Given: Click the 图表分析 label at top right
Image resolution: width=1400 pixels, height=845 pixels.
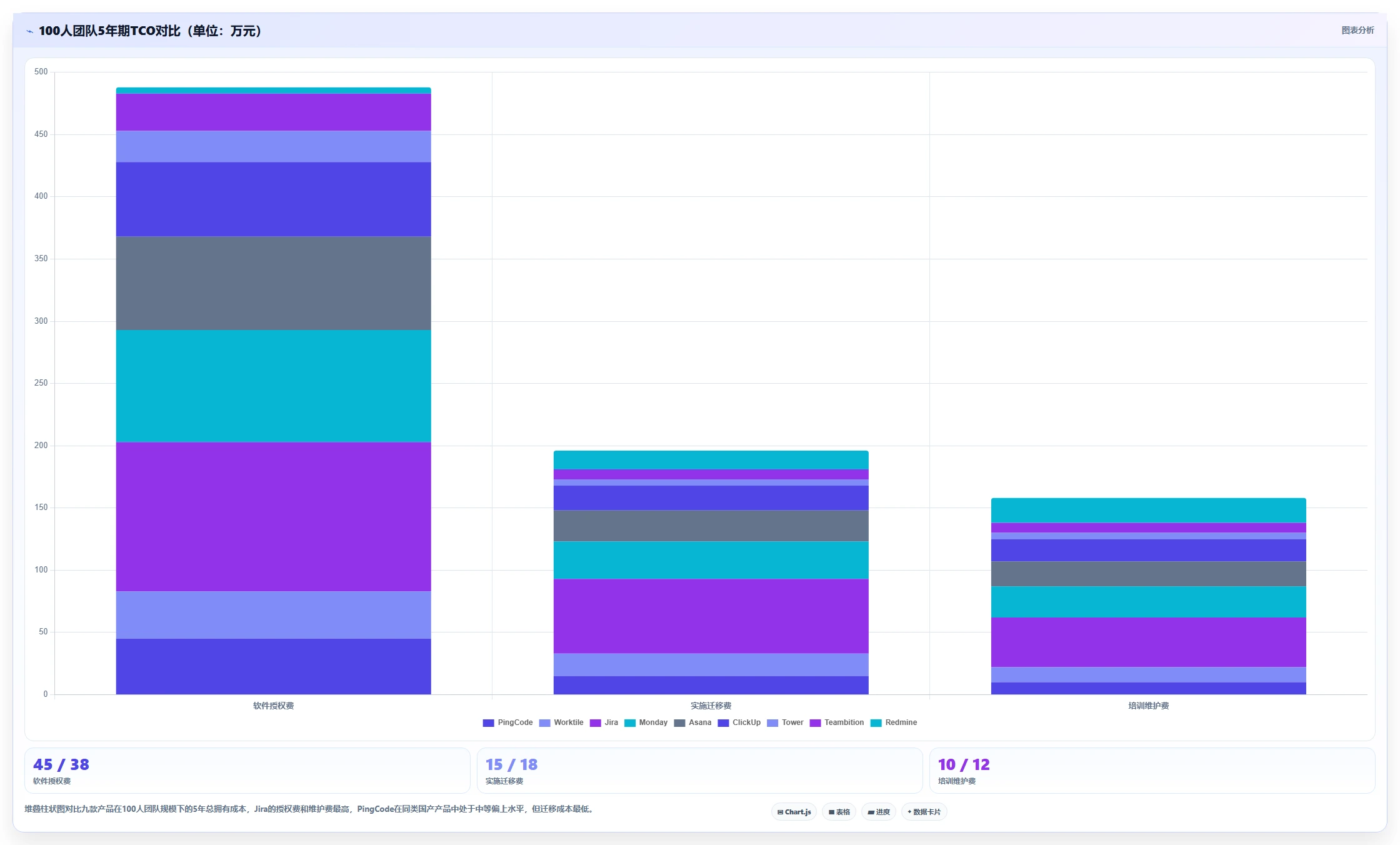Looking at the screenshot, I should tap(1357, 30).
